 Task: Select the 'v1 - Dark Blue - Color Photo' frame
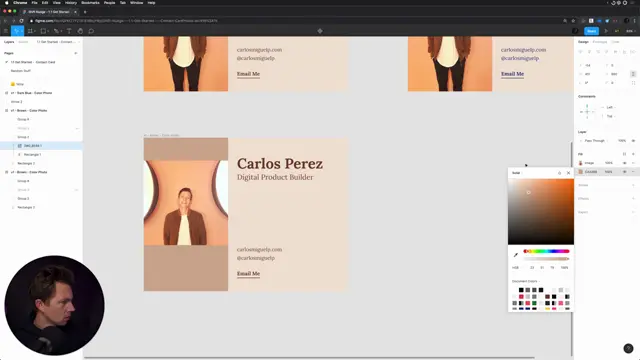pyautogui.click(x=31, y=93)
